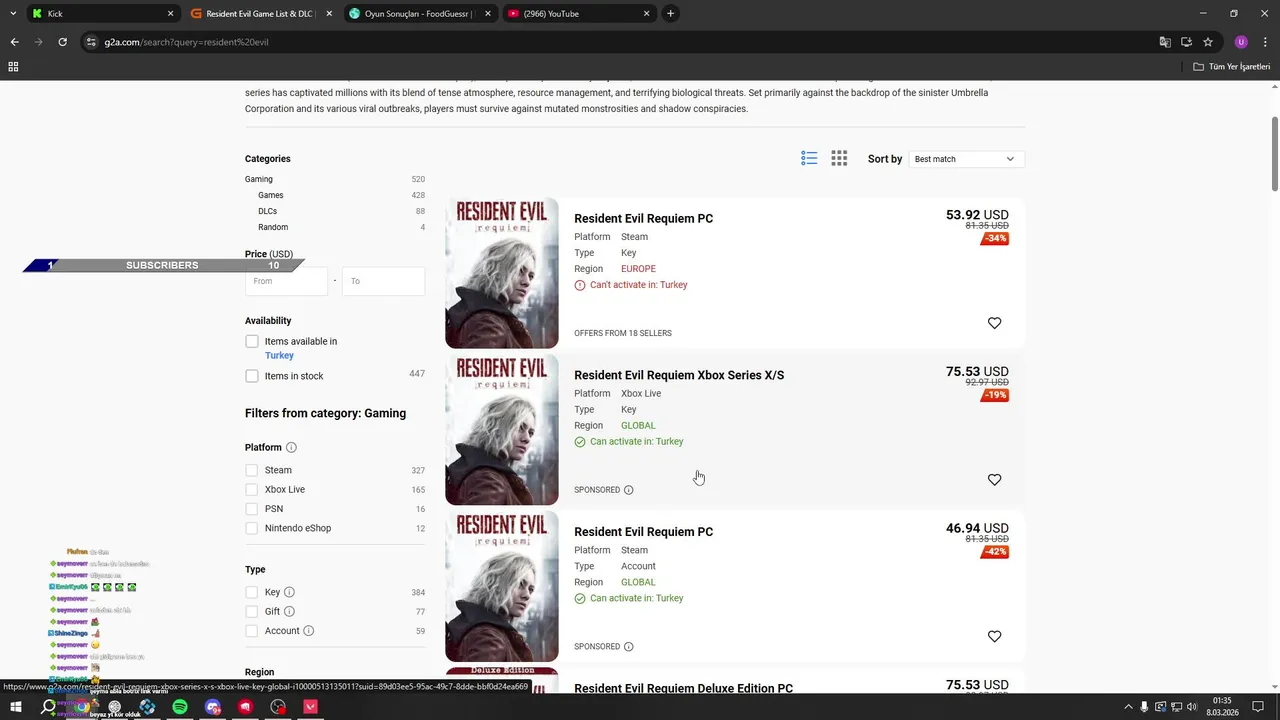View site information for g2a.com
Screen dimensions: 1280x720
(x=91, y=42)
